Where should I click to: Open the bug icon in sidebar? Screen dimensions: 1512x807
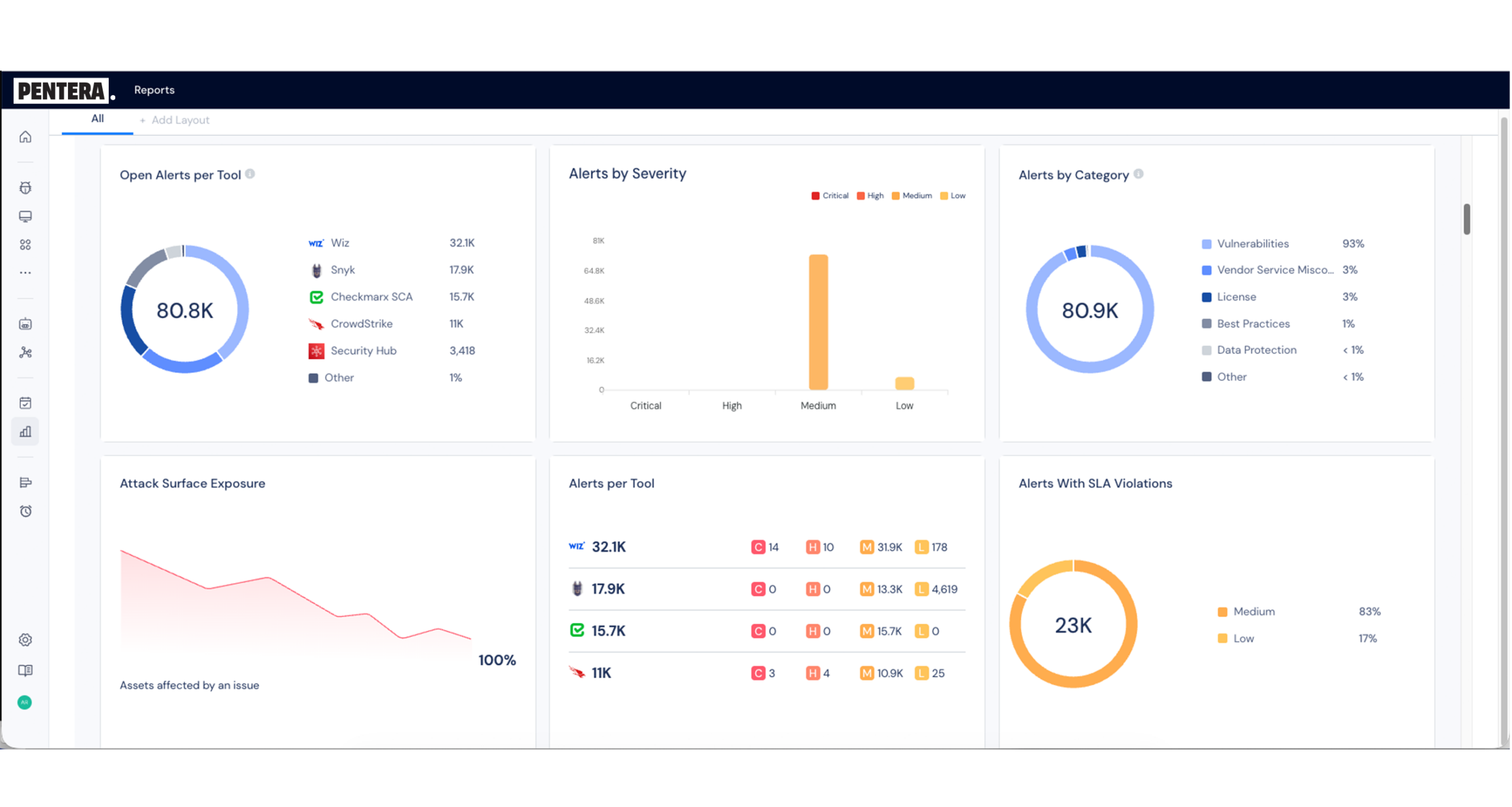(25, 188)
